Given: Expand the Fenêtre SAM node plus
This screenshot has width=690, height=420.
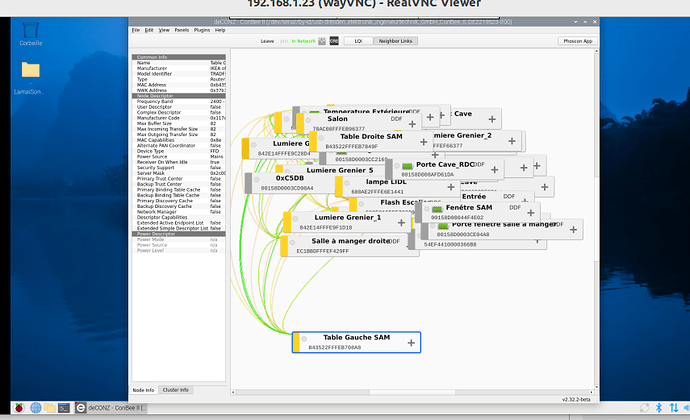Looking at the screenshot, I should pyautogui.click(x=531, y=213).
